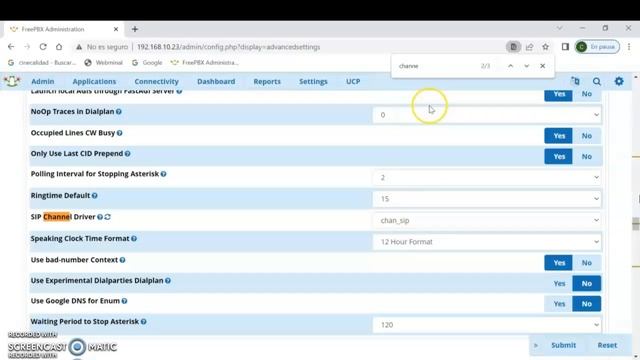The image size is (640, 360).
Task: Submit the advanced settings
Action: point(563,345)
